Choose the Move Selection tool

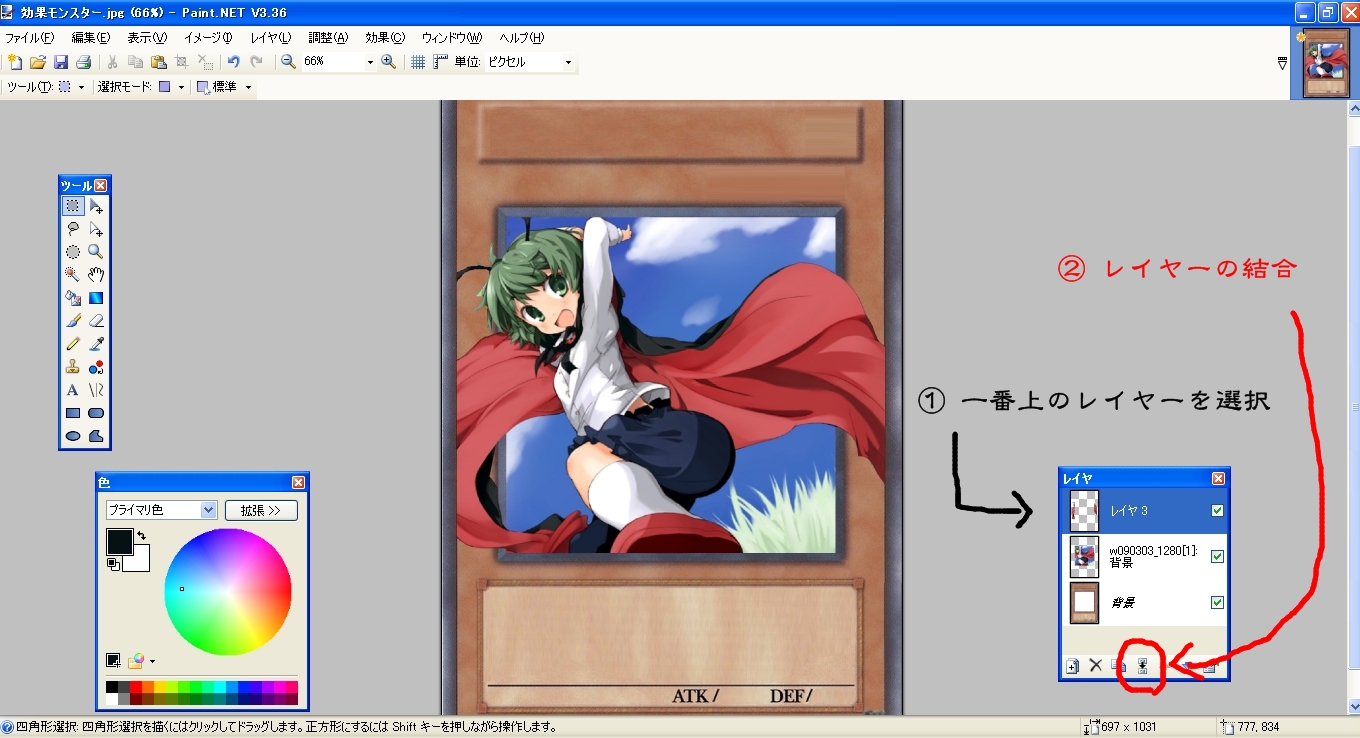(96, 229)
